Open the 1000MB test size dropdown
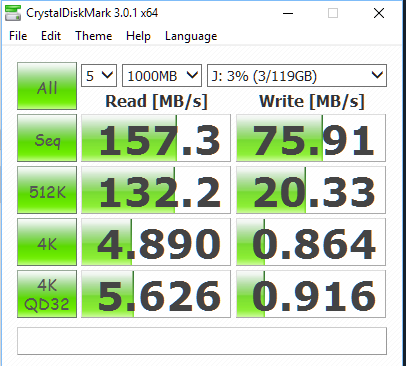 pos(162,76)
